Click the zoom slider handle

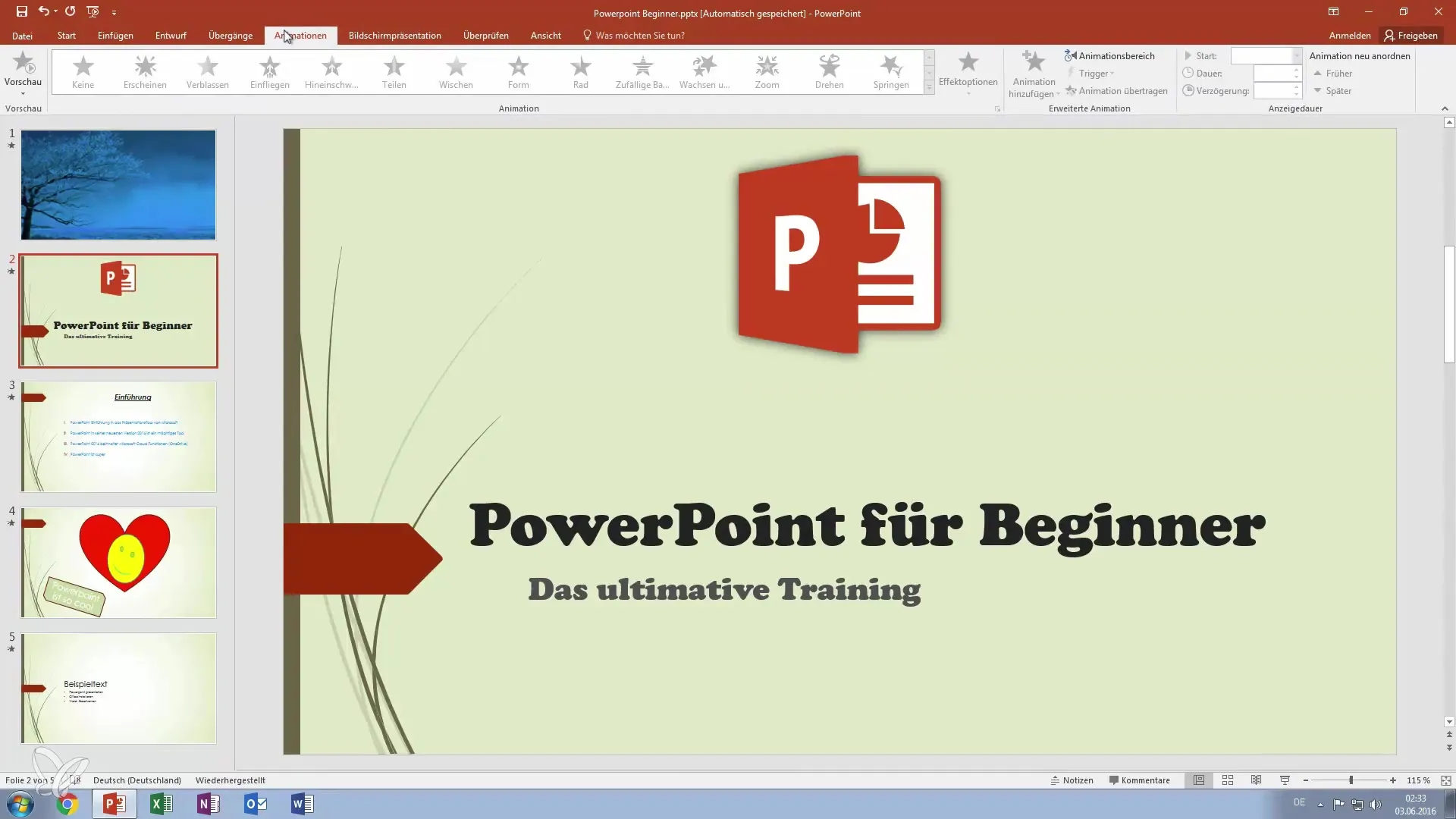[x=1351, y=780]
